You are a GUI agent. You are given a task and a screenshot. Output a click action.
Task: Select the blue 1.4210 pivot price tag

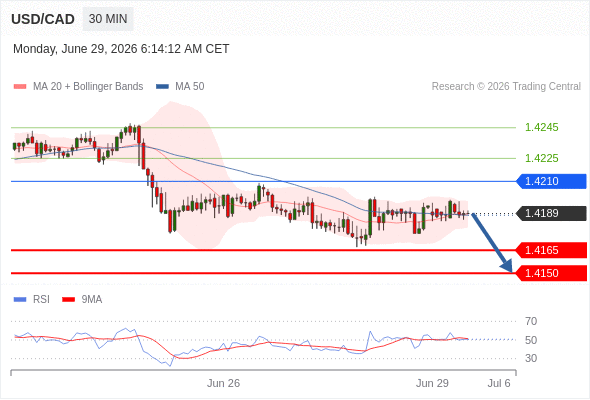coord(551,181)
